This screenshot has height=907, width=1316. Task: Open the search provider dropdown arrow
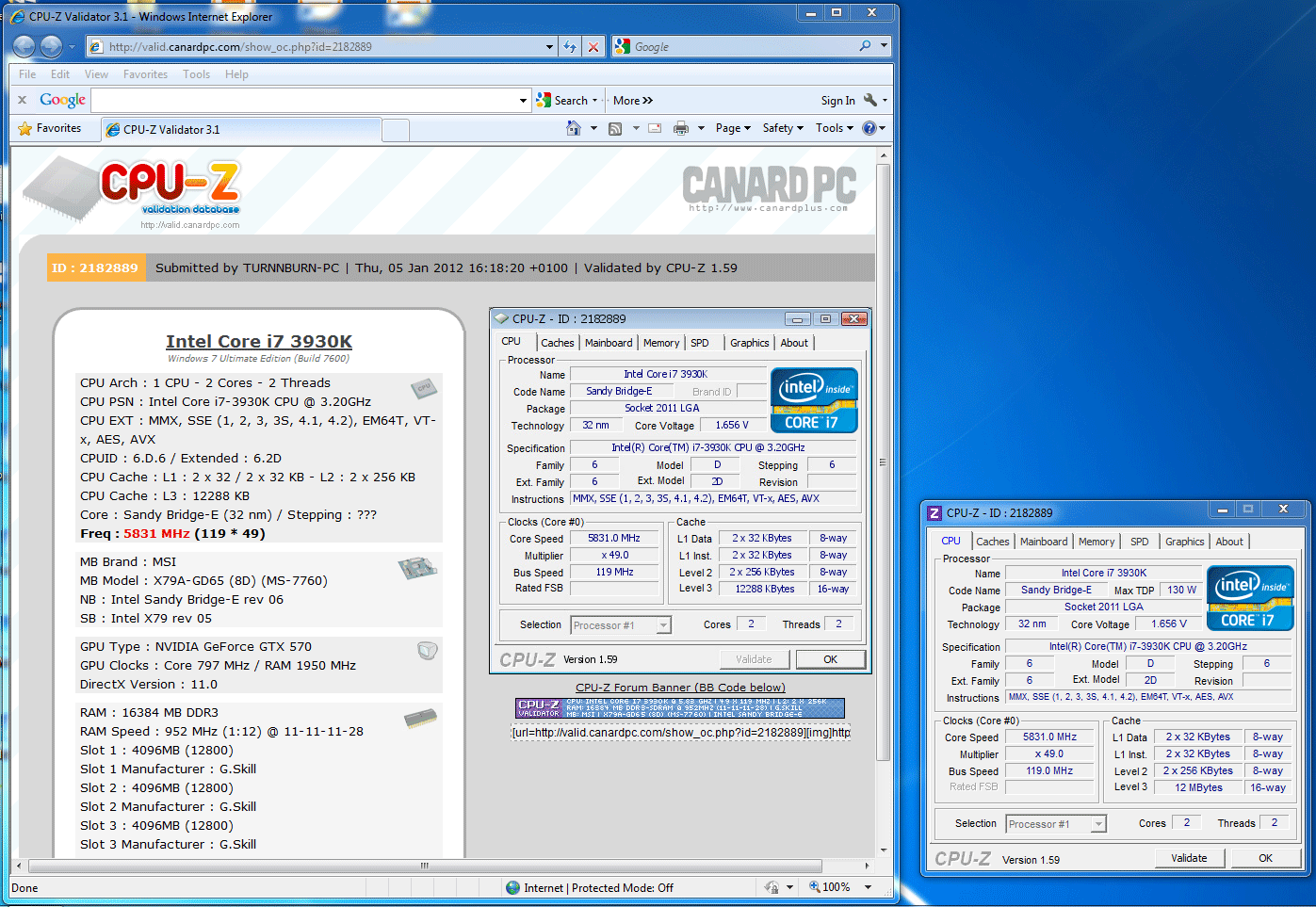click(884, 45)
